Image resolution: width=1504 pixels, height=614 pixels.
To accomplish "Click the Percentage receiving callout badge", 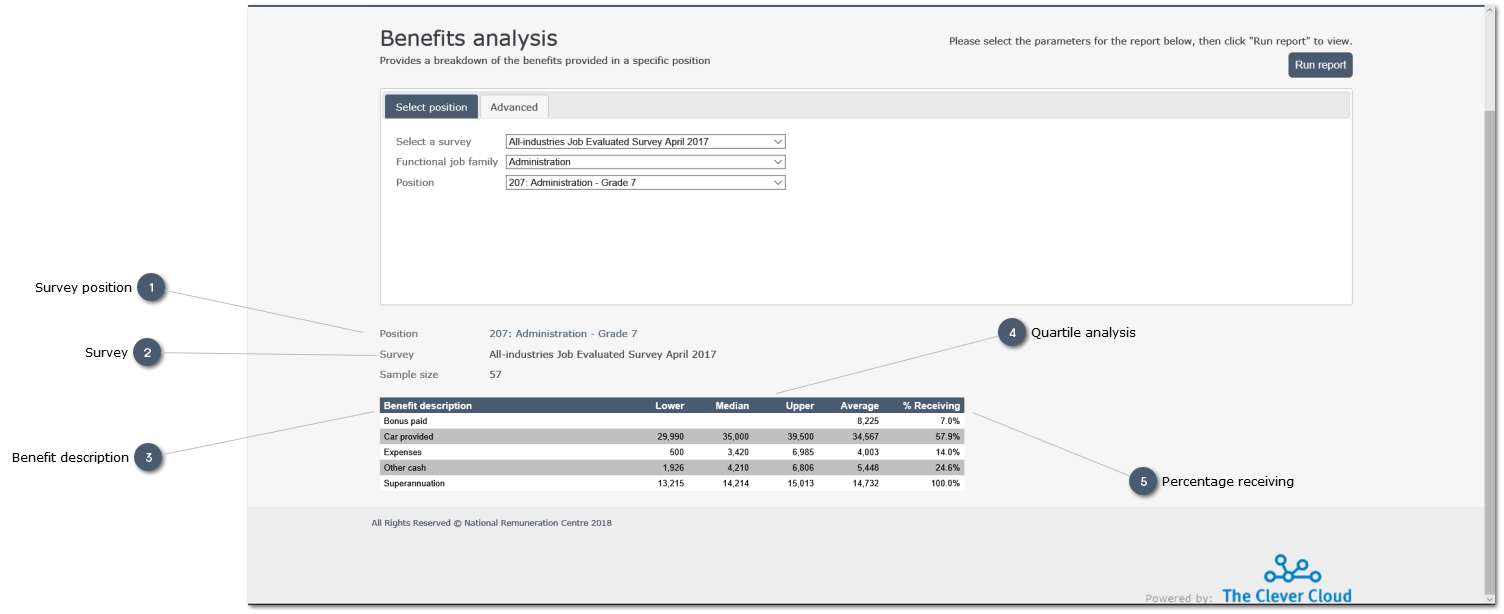I will tap(1143, 481).
